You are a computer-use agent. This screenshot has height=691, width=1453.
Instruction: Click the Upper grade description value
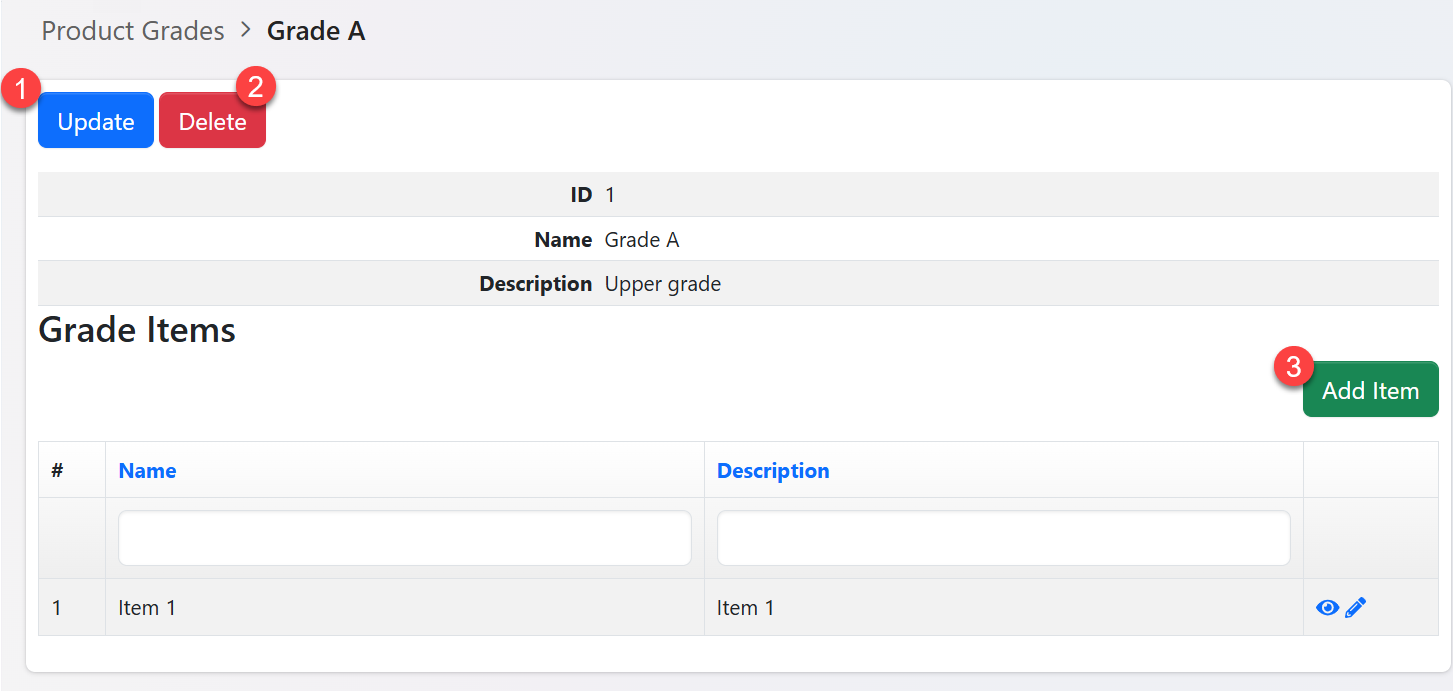point(663,284)
